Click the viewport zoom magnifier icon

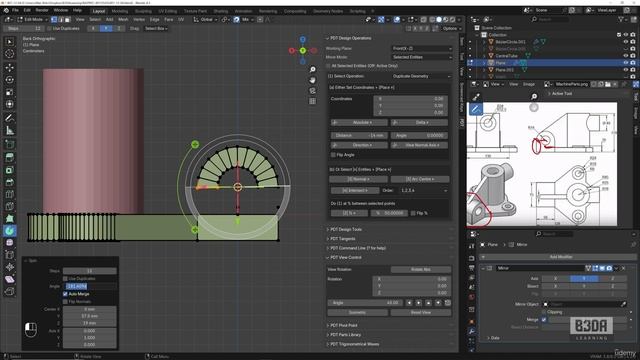pyautogui.click(x=313, y=70)
